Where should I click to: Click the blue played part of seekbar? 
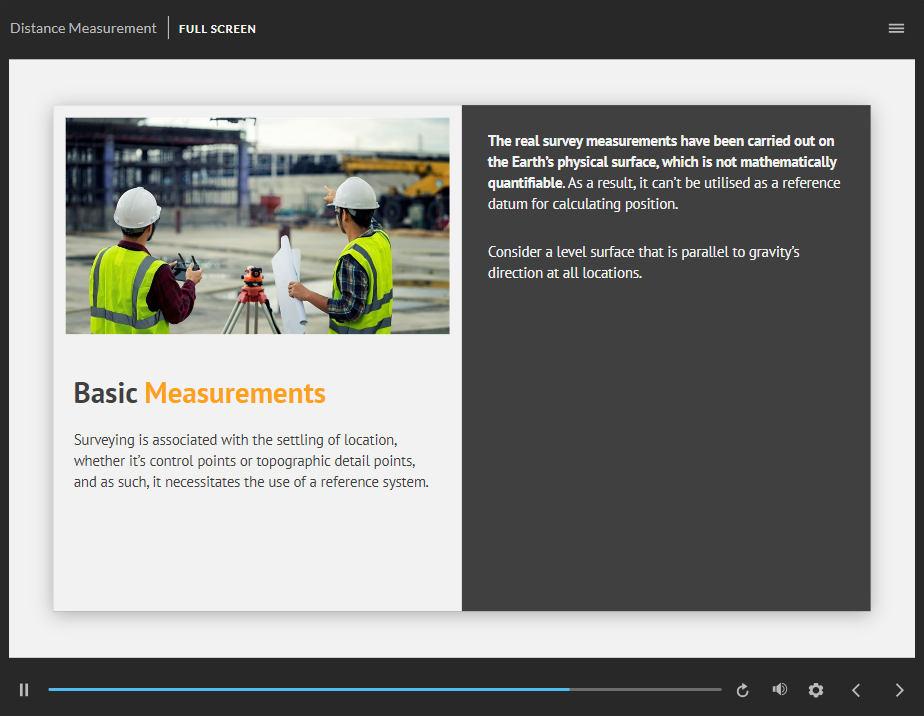[x=300, y=690]
